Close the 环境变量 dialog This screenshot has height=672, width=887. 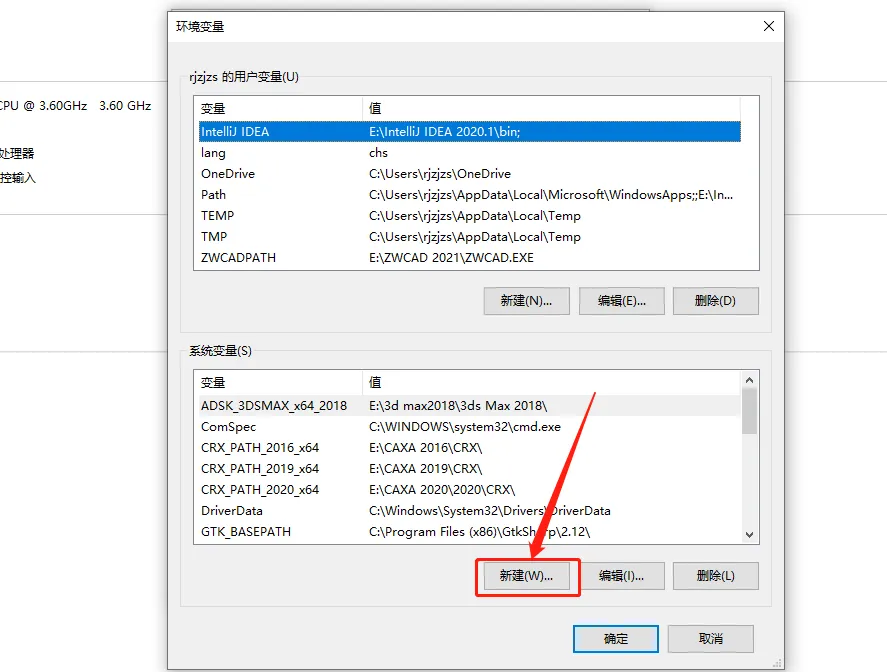[x=768, y=26]
